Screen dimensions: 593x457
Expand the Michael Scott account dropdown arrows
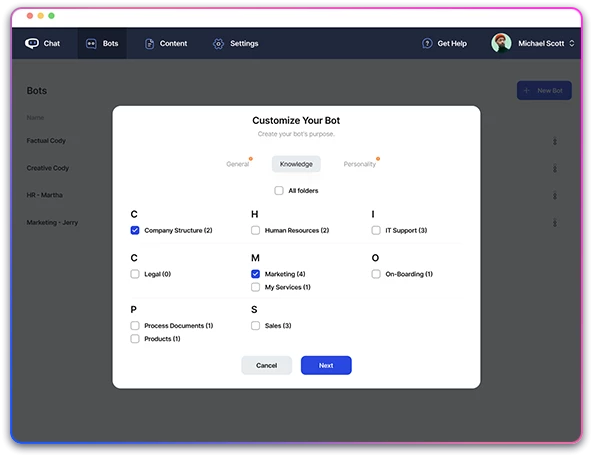click(572, 44)
